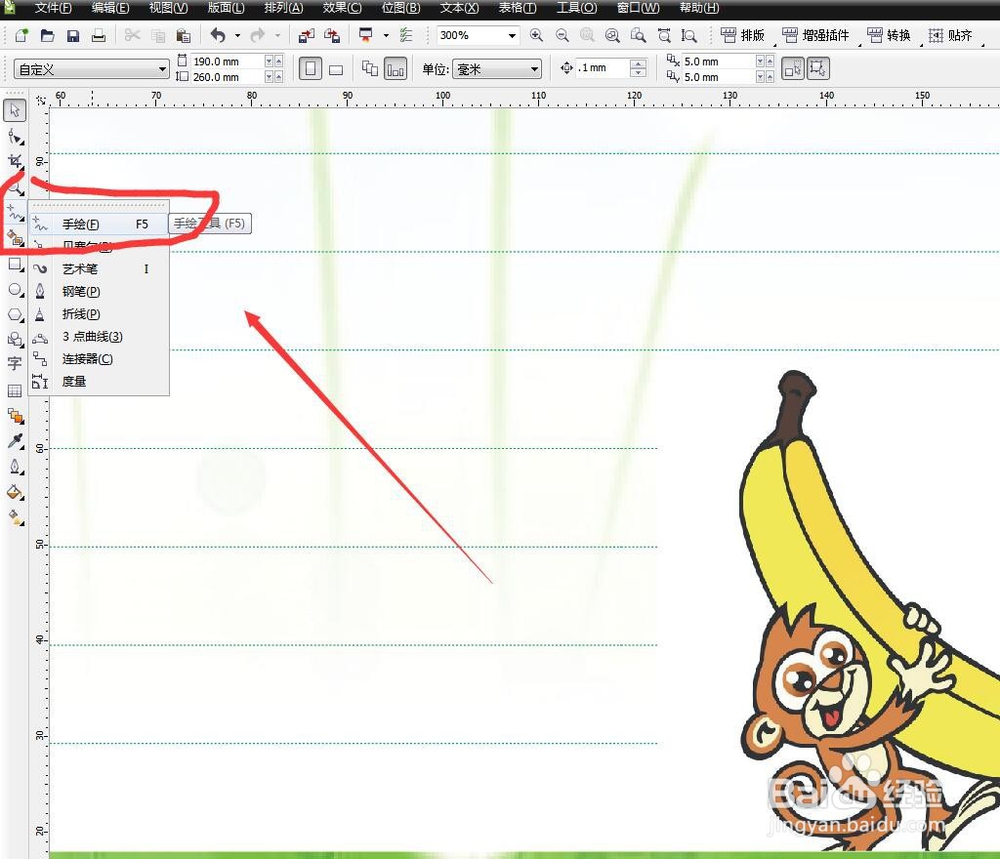Select the Ellipse tool in the toolbox
The image size is (1000, 859).
tap(15, 290)
